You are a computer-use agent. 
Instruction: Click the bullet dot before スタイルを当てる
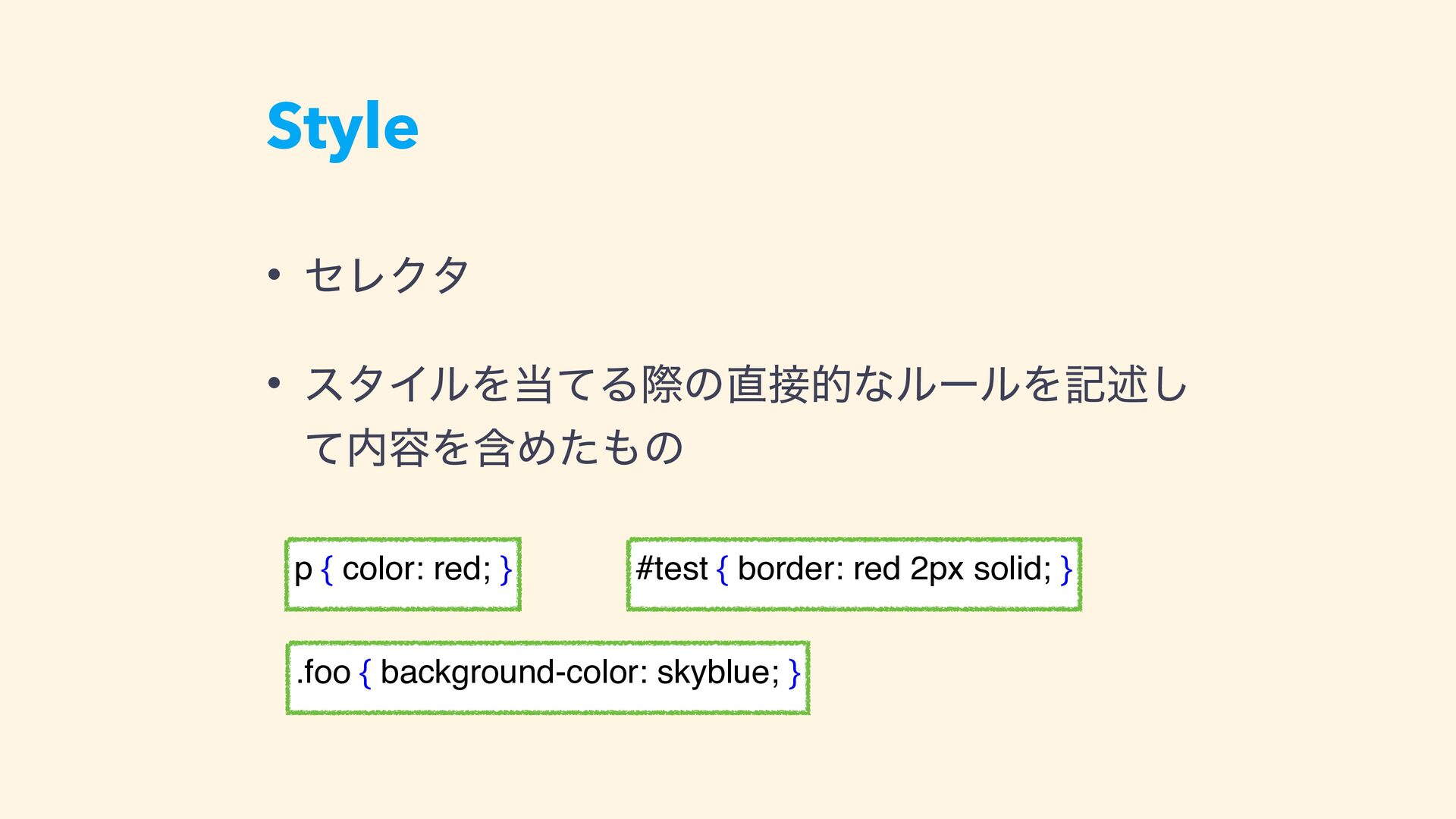275,383
